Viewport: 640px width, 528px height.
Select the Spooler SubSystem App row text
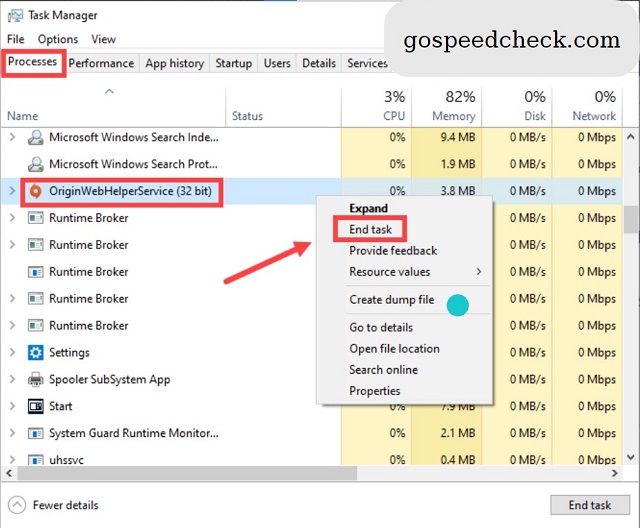click(109, 379)
